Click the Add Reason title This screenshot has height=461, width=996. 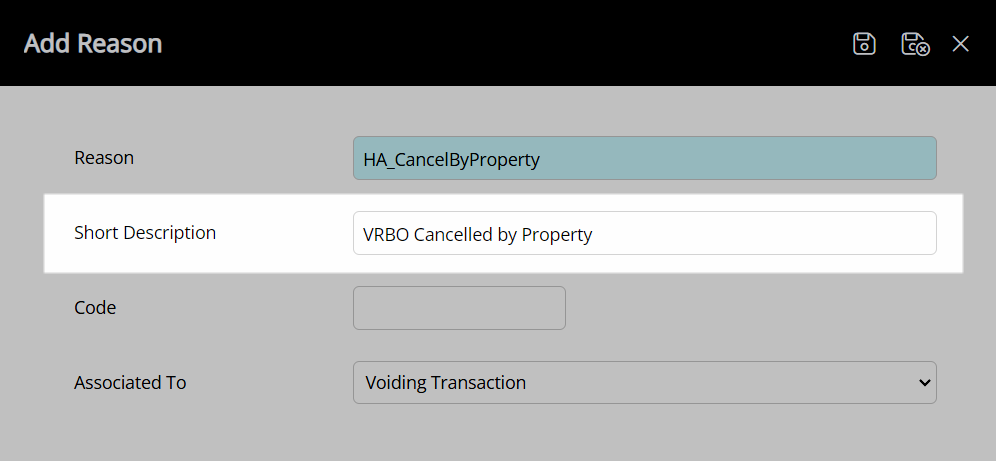point(93,43)
